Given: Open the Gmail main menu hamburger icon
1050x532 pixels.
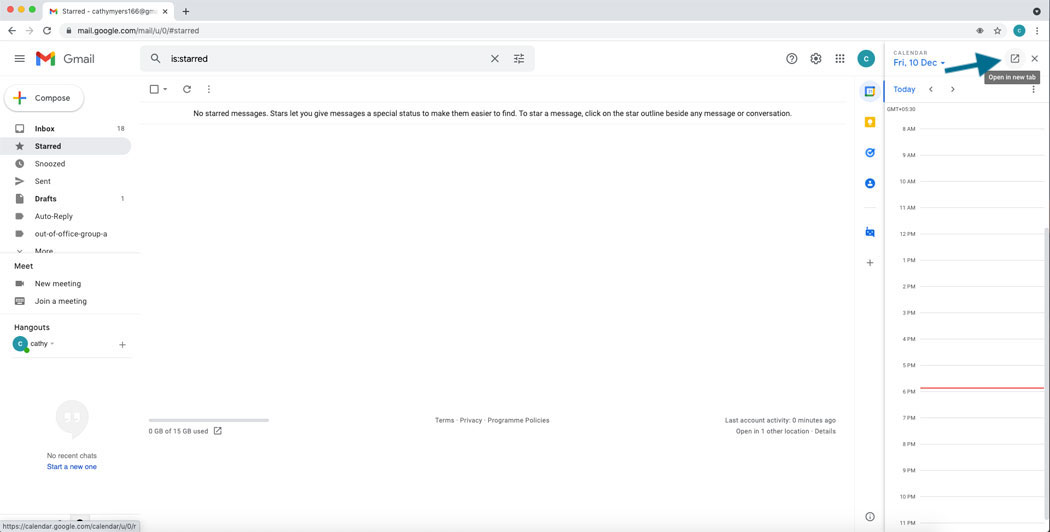Looking at the screenshot, I should tap(19, 59).
